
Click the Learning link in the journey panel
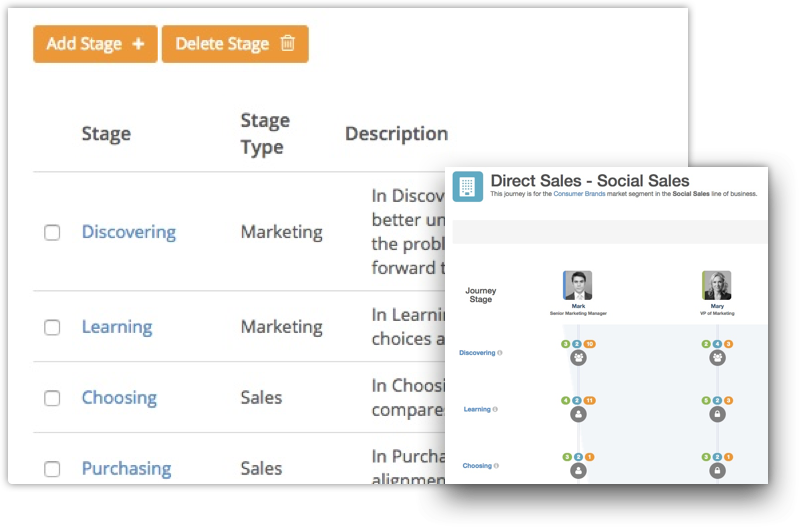click(x=477, y=409)
